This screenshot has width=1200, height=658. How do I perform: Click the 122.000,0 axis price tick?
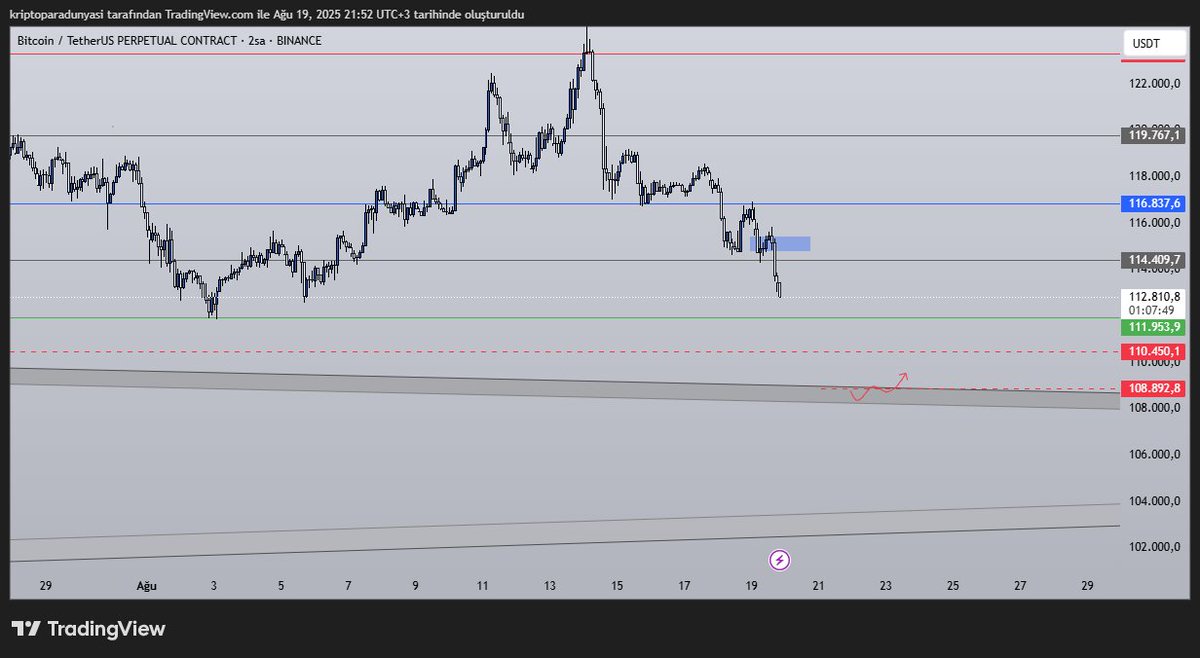click(1155, 83)
